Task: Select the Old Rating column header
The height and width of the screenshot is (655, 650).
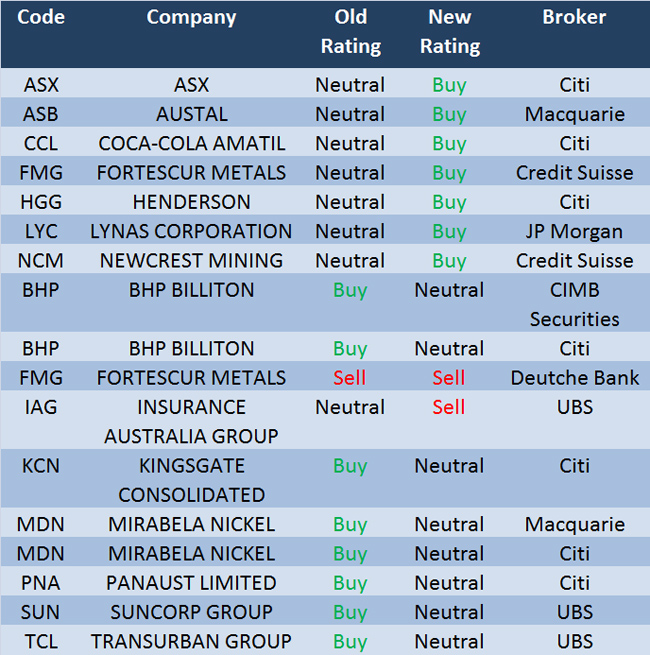Action: (350, 31)
